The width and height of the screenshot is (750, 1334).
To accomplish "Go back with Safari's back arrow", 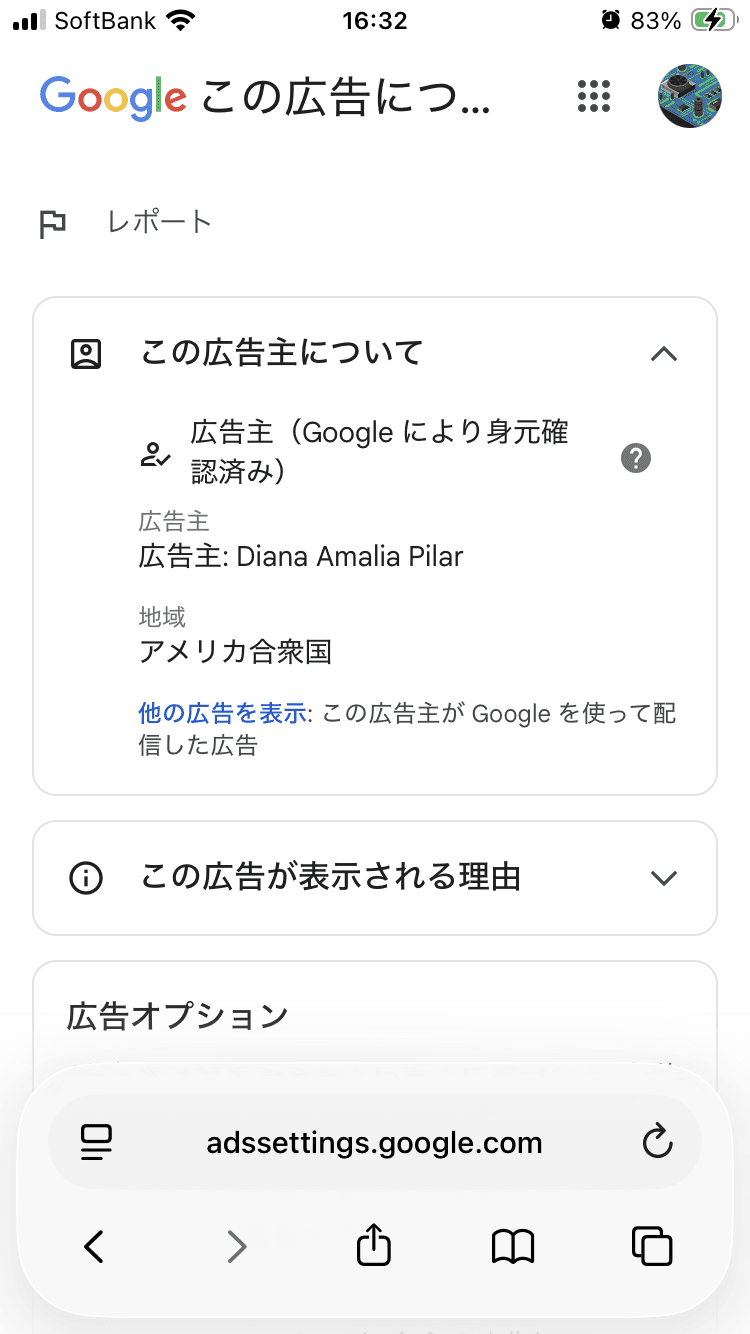I will click(94, 1246).
